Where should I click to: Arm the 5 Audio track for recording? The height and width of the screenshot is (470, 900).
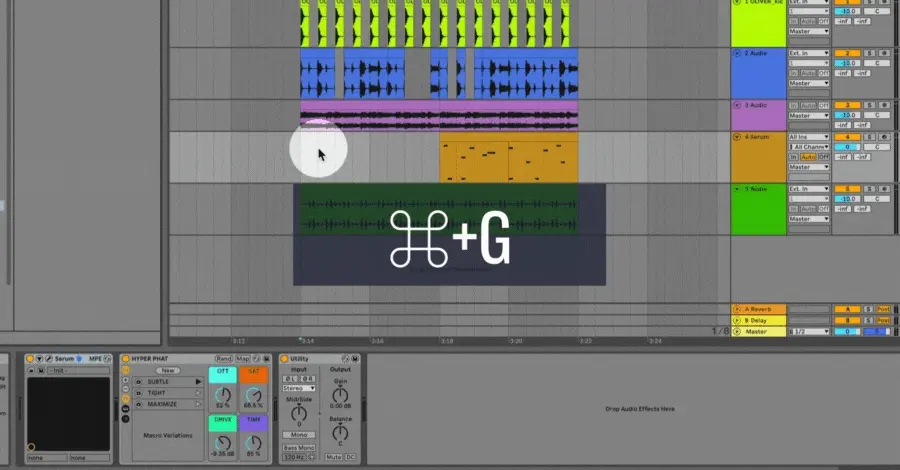(x=884, y=188)
